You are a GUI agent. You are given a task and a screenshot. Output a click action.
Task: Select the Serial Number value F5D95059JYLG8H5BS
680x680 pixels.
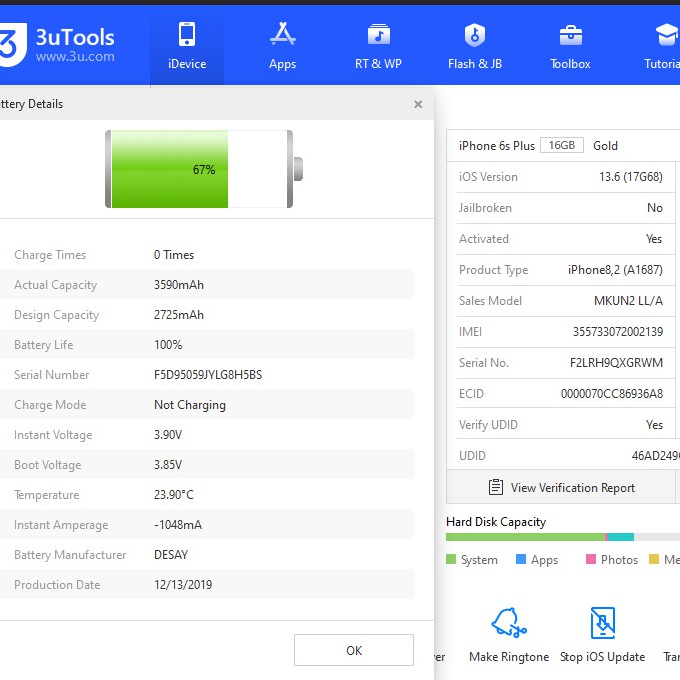[x=208, y=375]
